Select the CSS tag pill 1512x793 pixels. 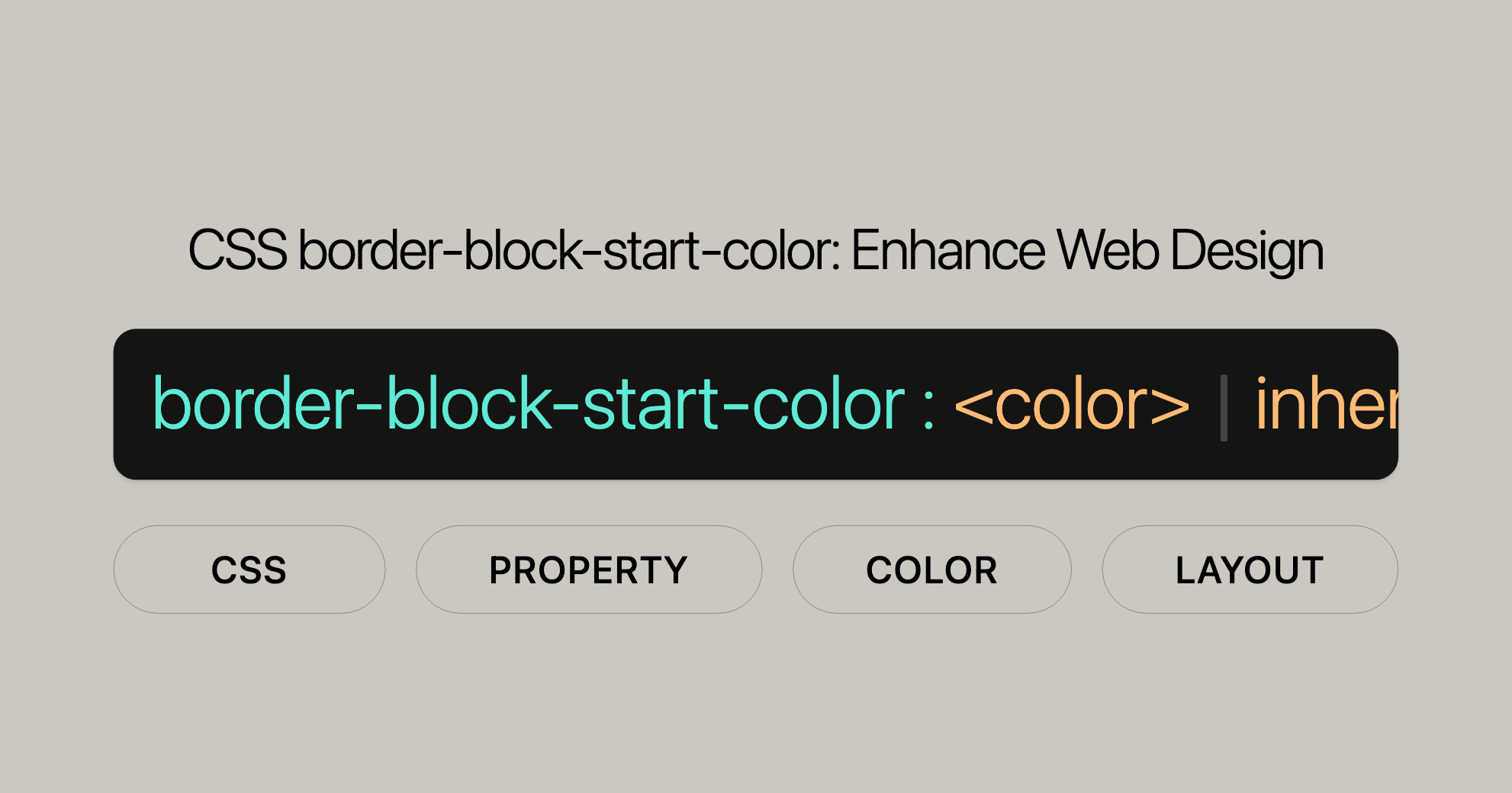point(249,570)
